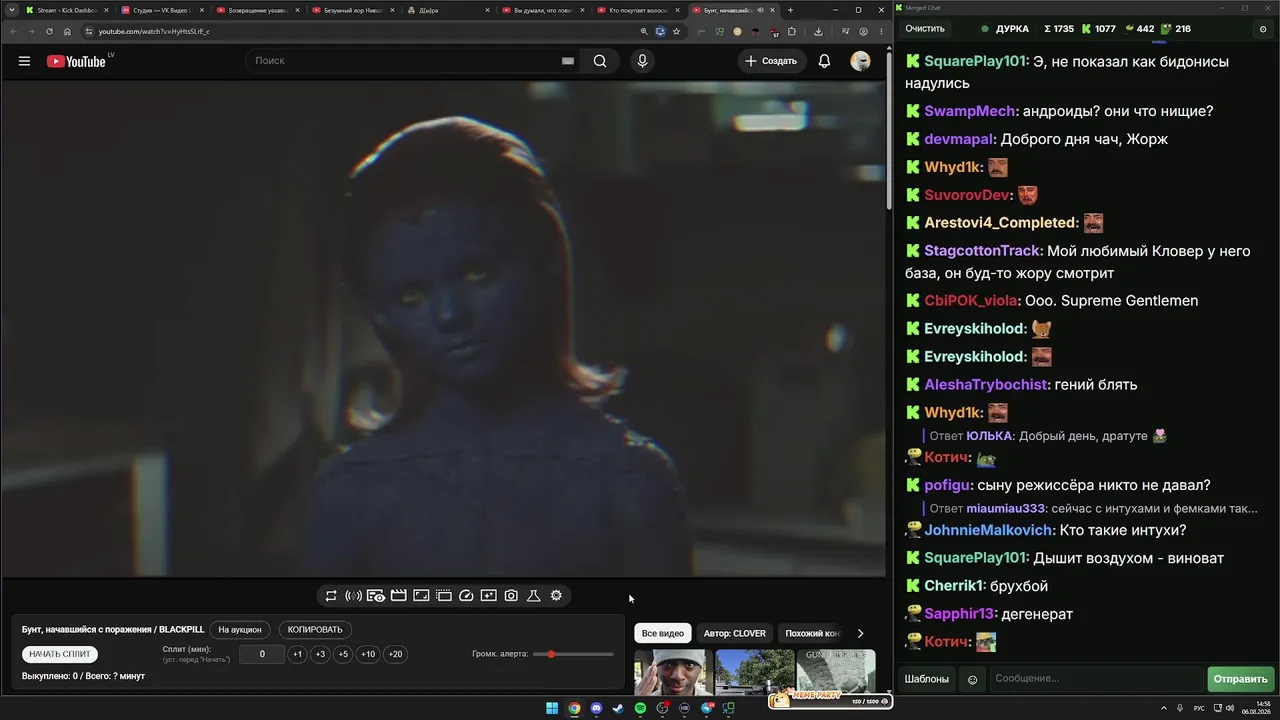The image size is (1280, 720).
Task: Mute the tab 'Бунт, начавшийся' via speaker icon
Action: point(760,10)
